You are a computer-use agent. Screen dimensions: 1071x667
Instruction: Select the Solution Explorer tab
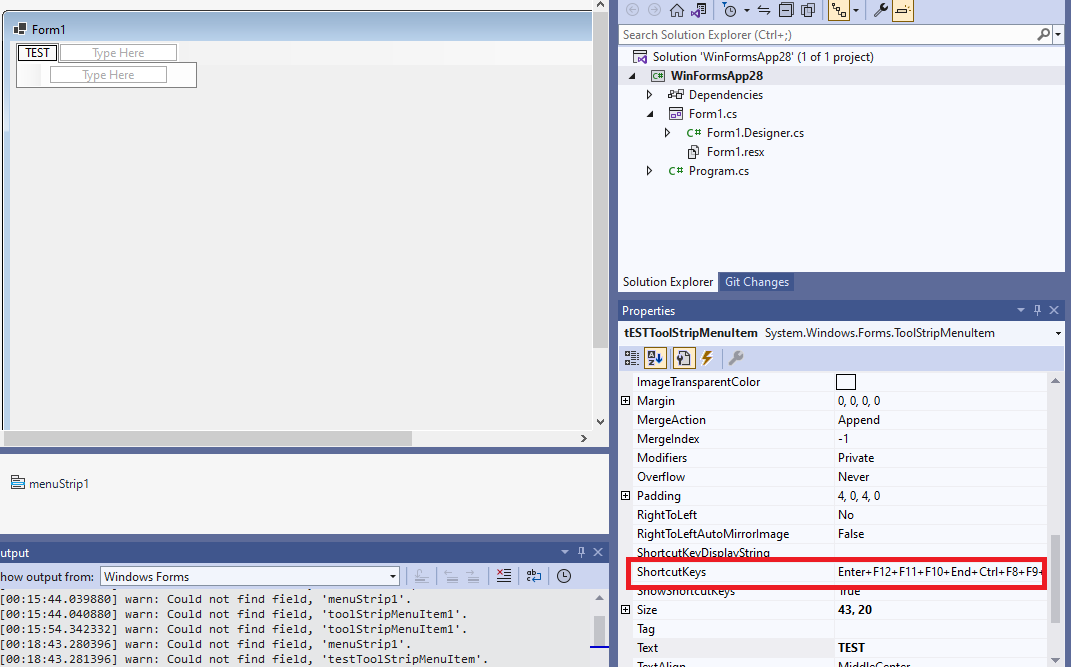[667, 282]
